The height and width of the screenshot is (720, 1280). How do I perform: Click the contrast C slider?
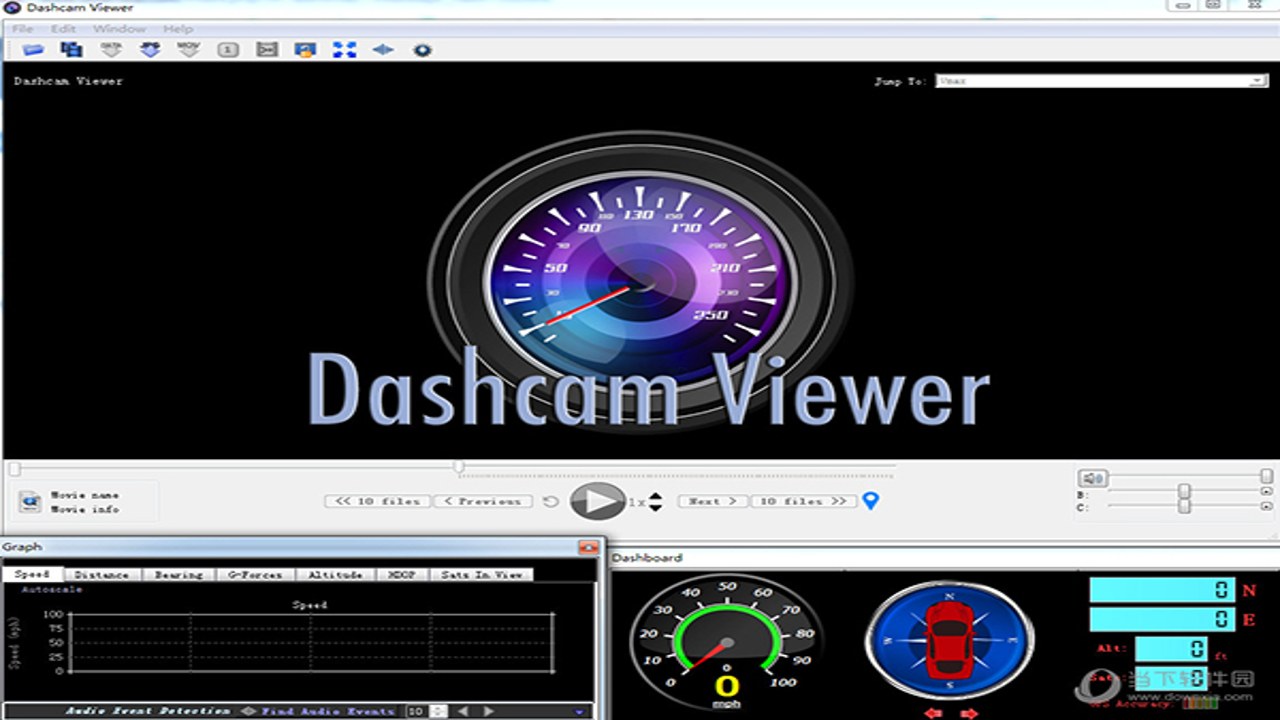coord(1185,507)
